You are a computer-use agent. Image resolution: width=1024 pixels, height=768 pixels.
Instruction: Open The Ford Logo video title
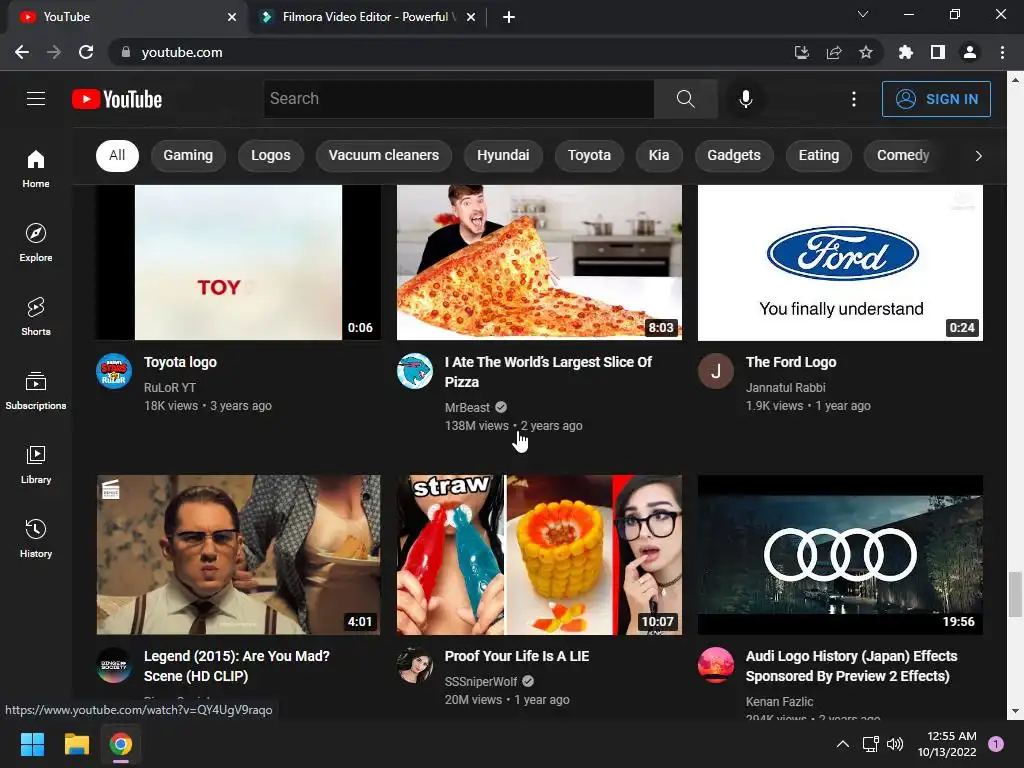[791, 362]
